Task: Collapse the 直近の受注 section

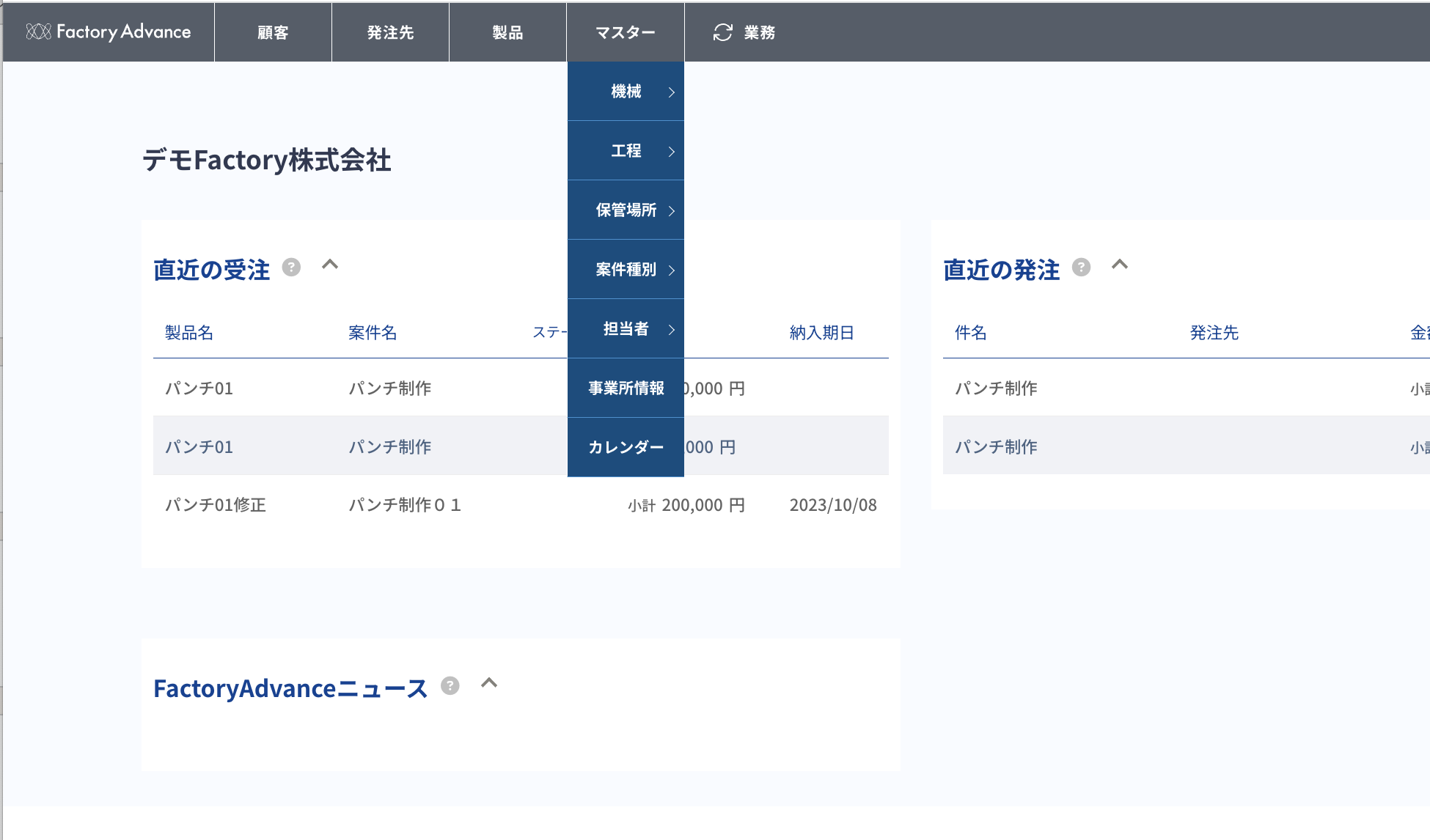Action: (330, 265)
